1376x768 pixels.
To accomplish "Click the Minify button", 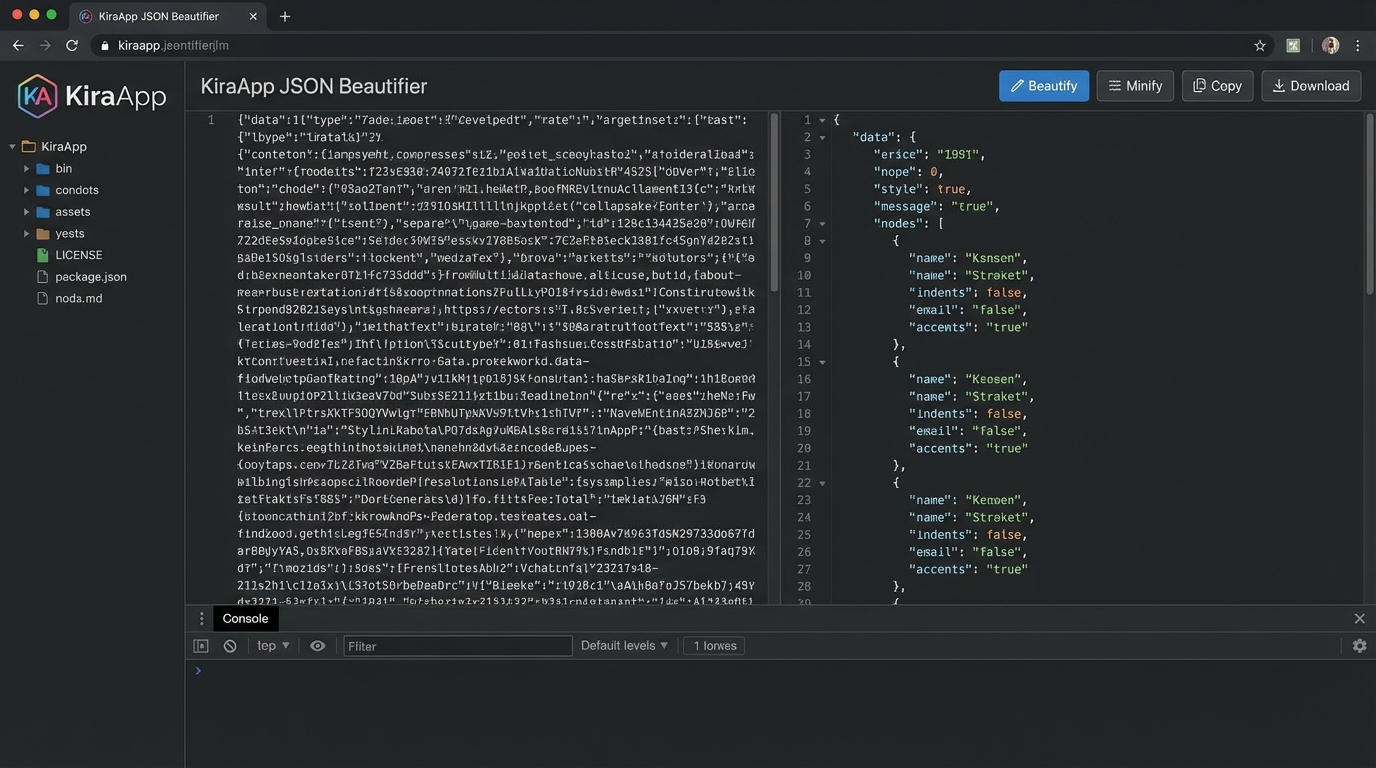I will tap(1135, 85).
